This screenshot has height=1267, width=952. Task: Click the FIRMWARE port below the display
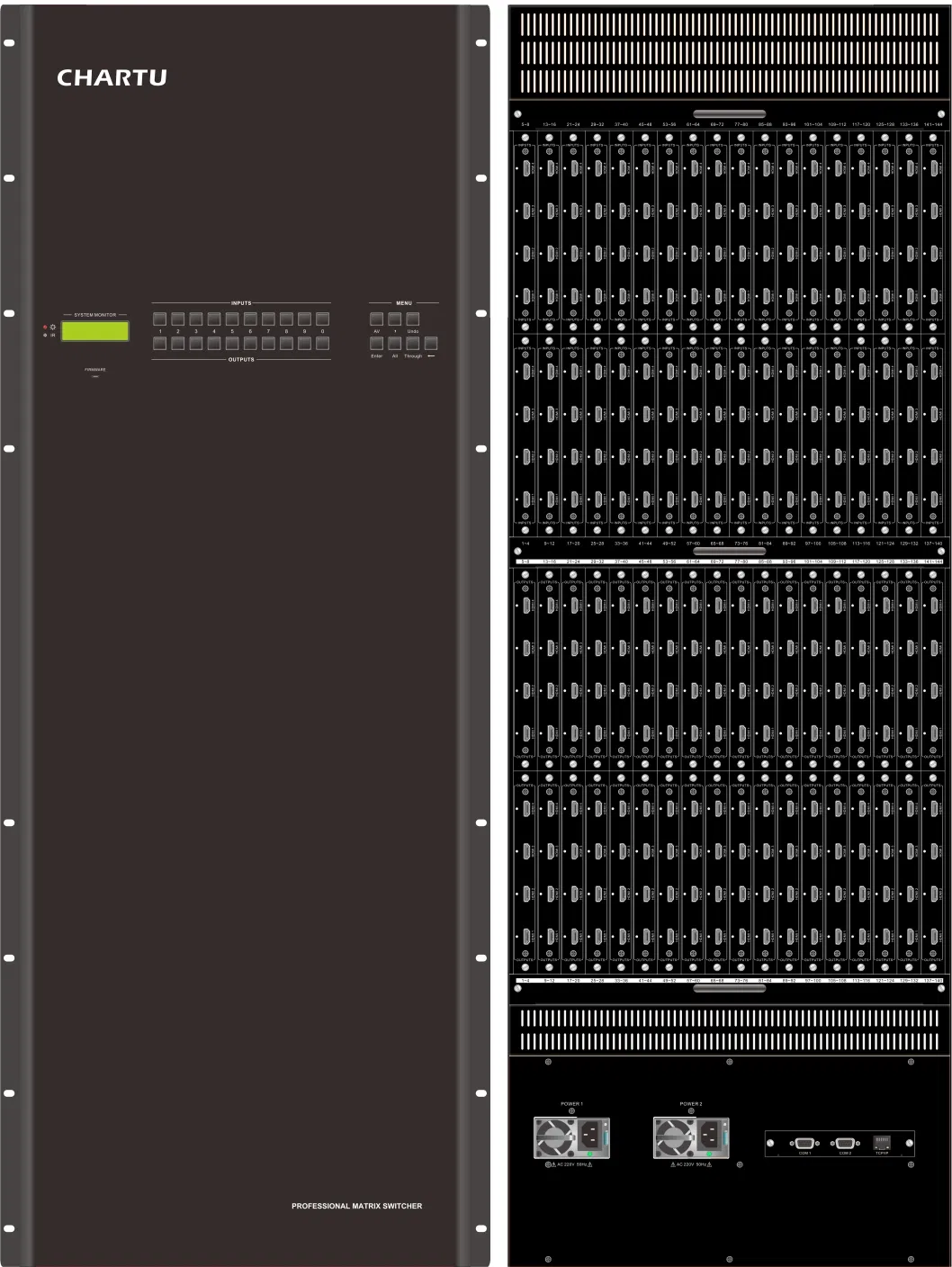click(x=95, y=374)
